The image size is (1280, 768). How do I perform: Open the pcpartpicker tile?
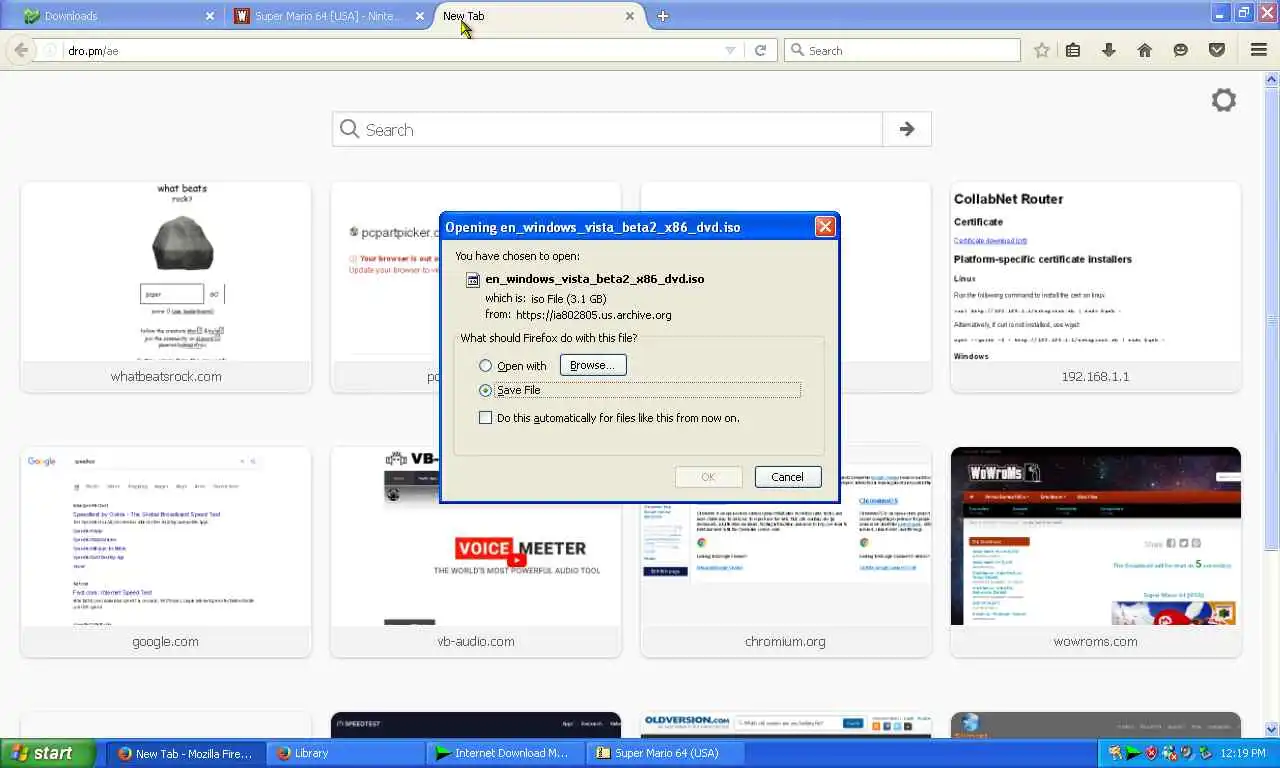[x=385, y=287]
